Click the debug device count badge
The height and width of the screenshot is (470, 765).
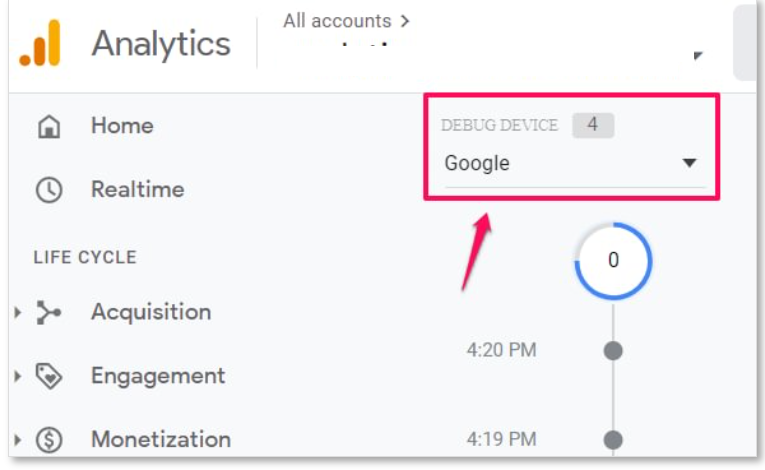click(593, 125)
